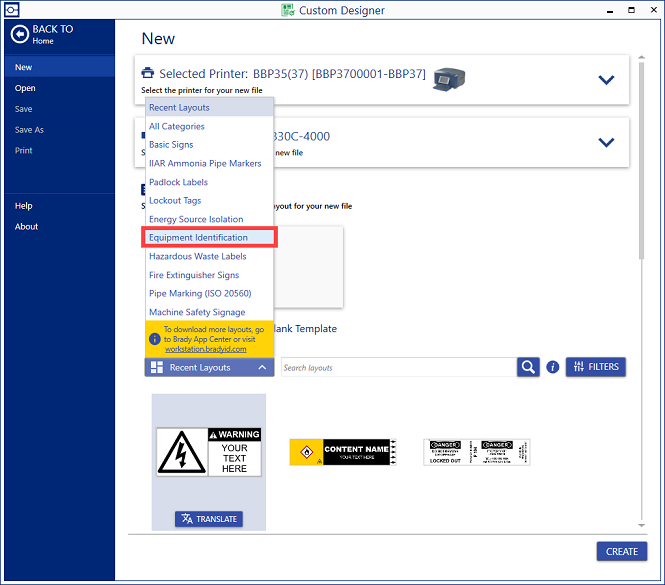Open the workstation.bradyid.com link
This screenshot has height=585, width=665.
coord(206,349)
